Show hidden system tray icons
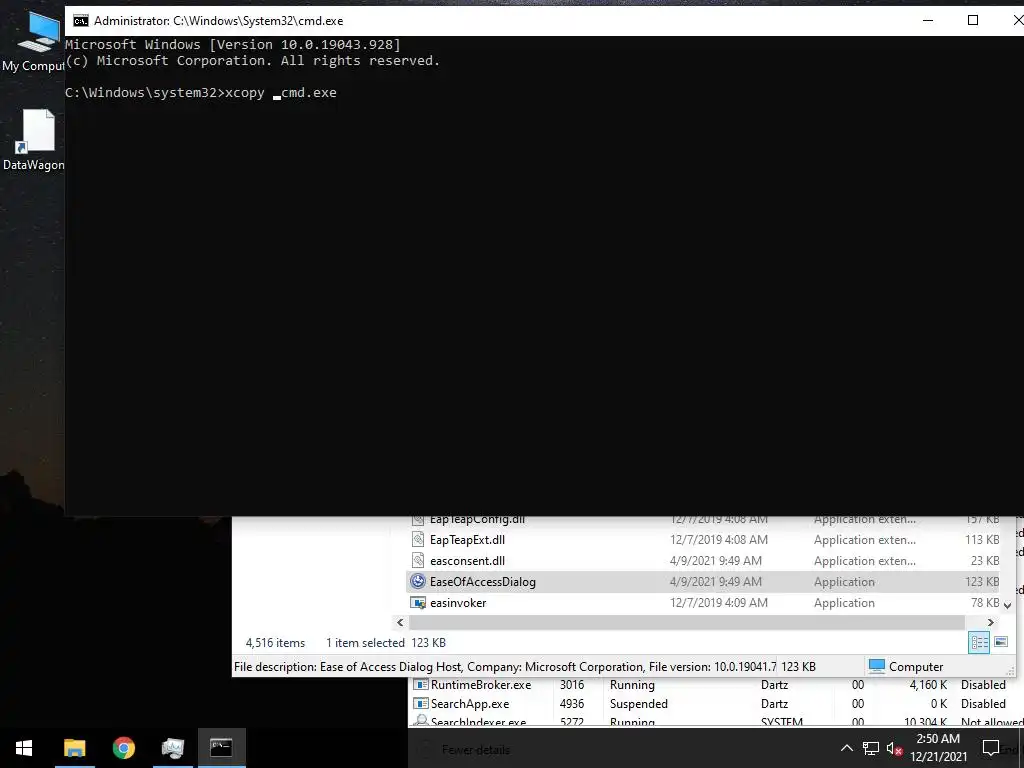The image size is (1024, 768). pos(846,748)
